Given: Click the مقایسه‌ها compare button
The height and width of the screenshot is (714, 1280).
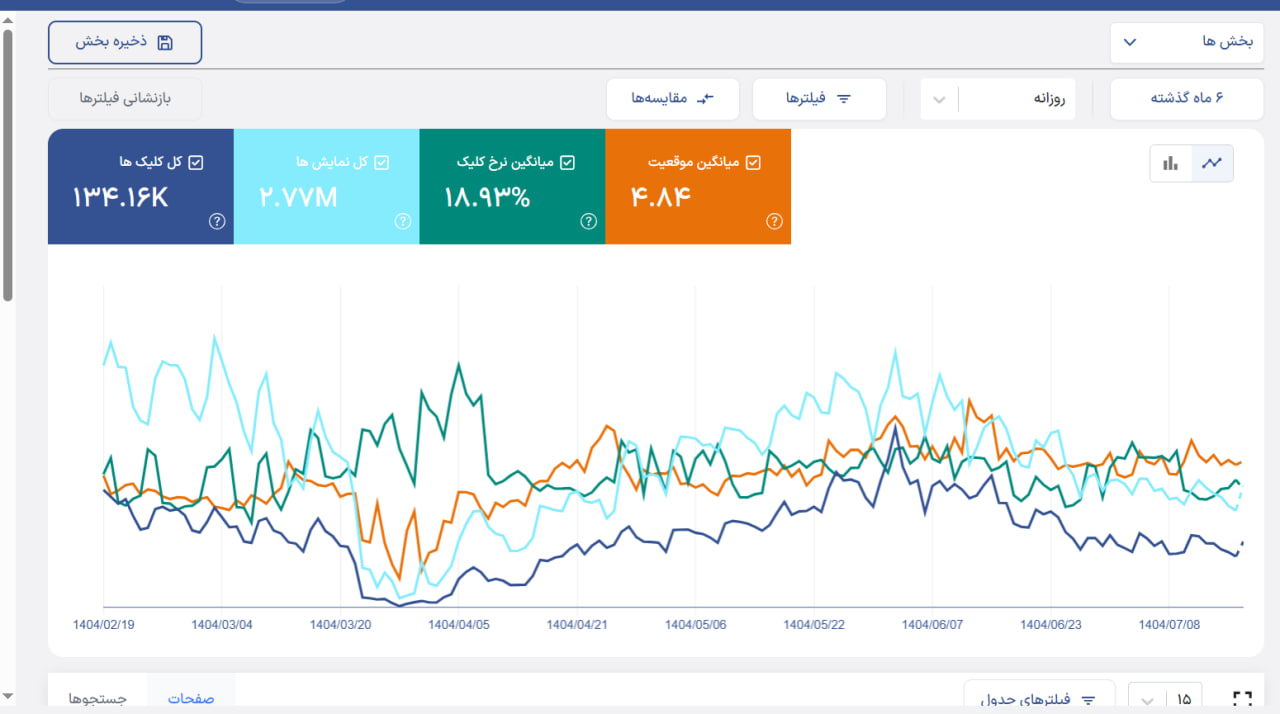Looking at the screenshot, I should coord(672,99).
